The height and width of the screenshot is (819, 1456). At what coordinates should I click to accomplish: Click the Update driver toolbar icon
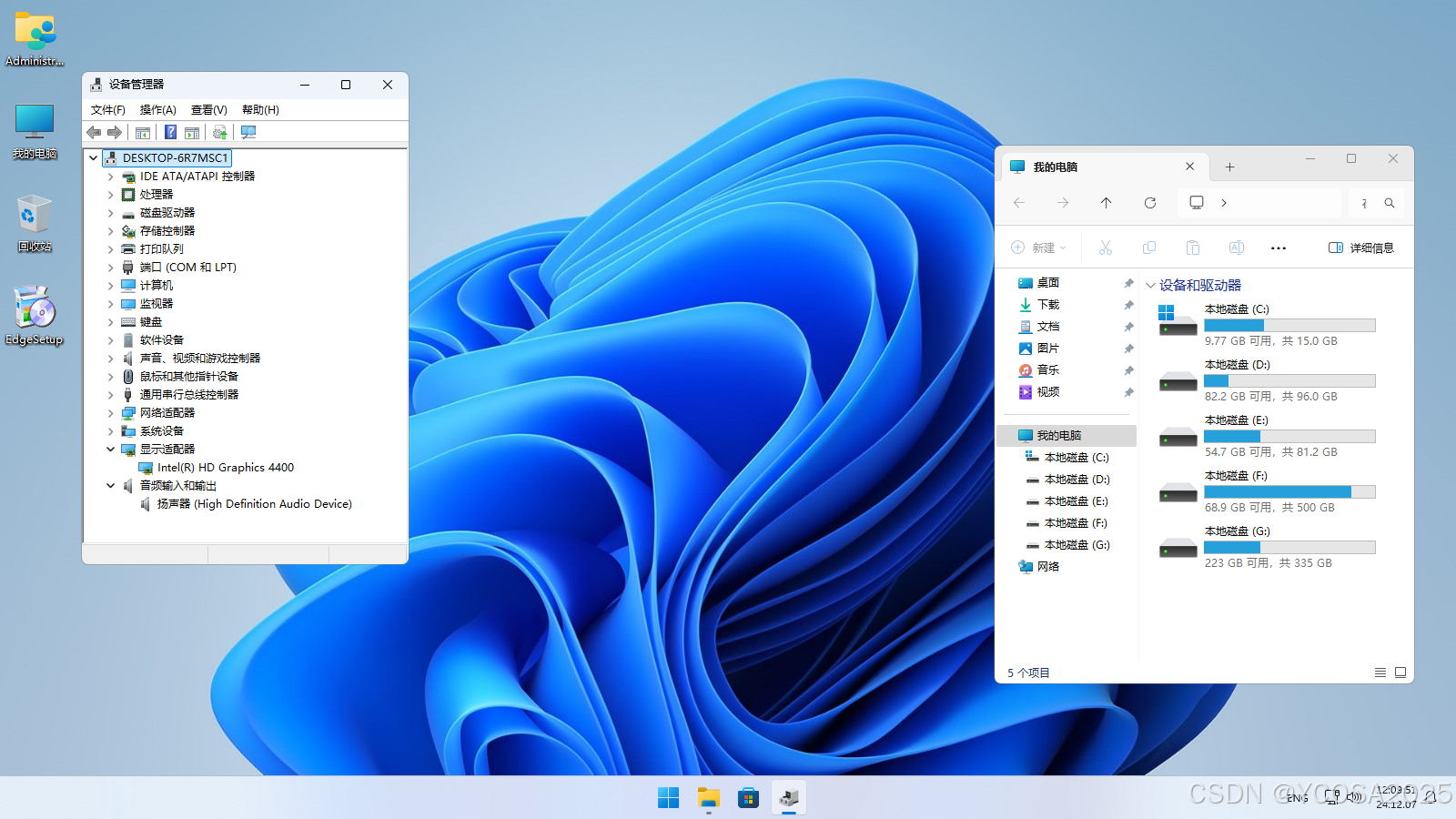click(219, 133)
